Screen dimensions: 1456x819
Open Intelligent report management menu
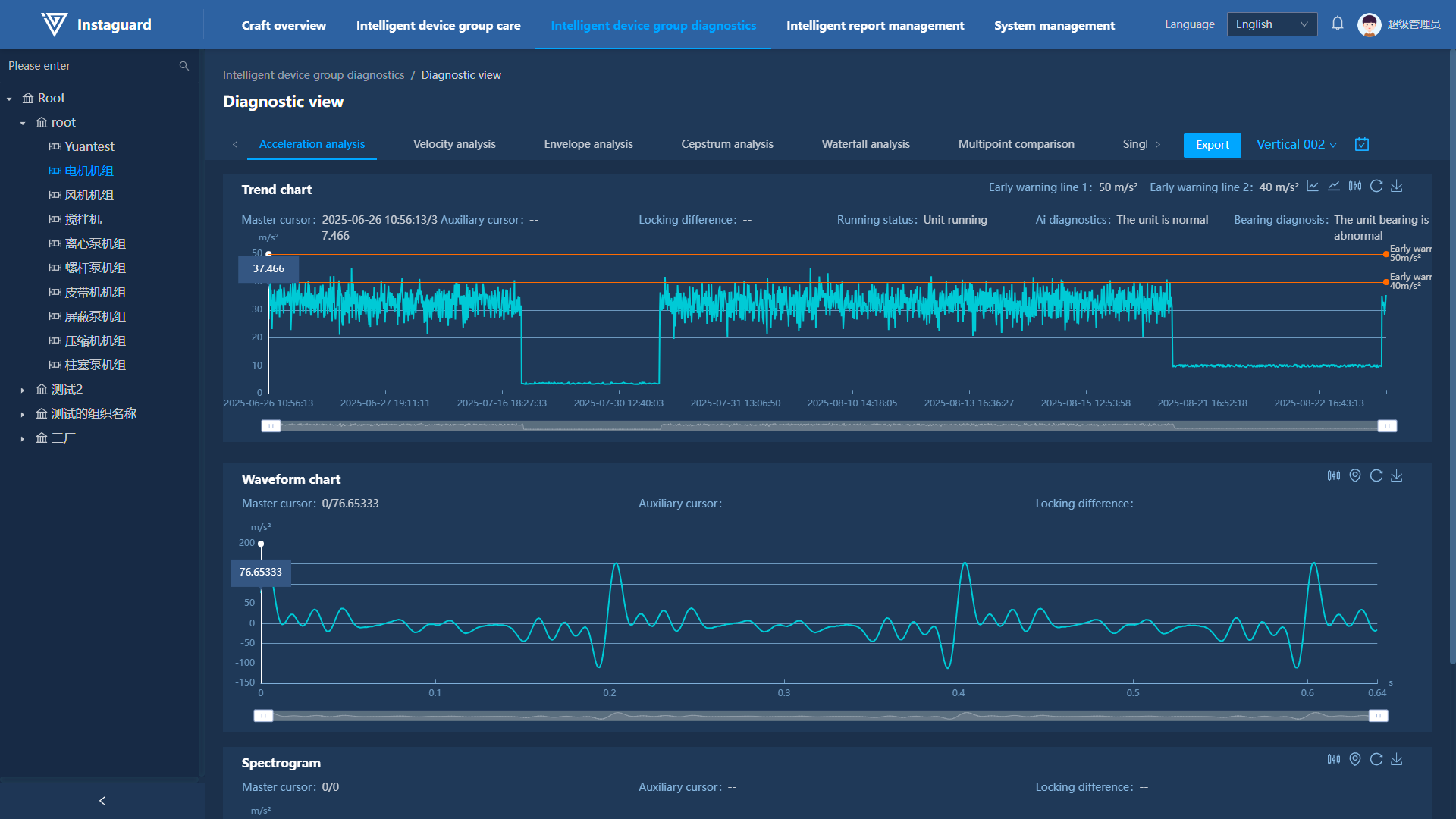(x=875, y=25)
